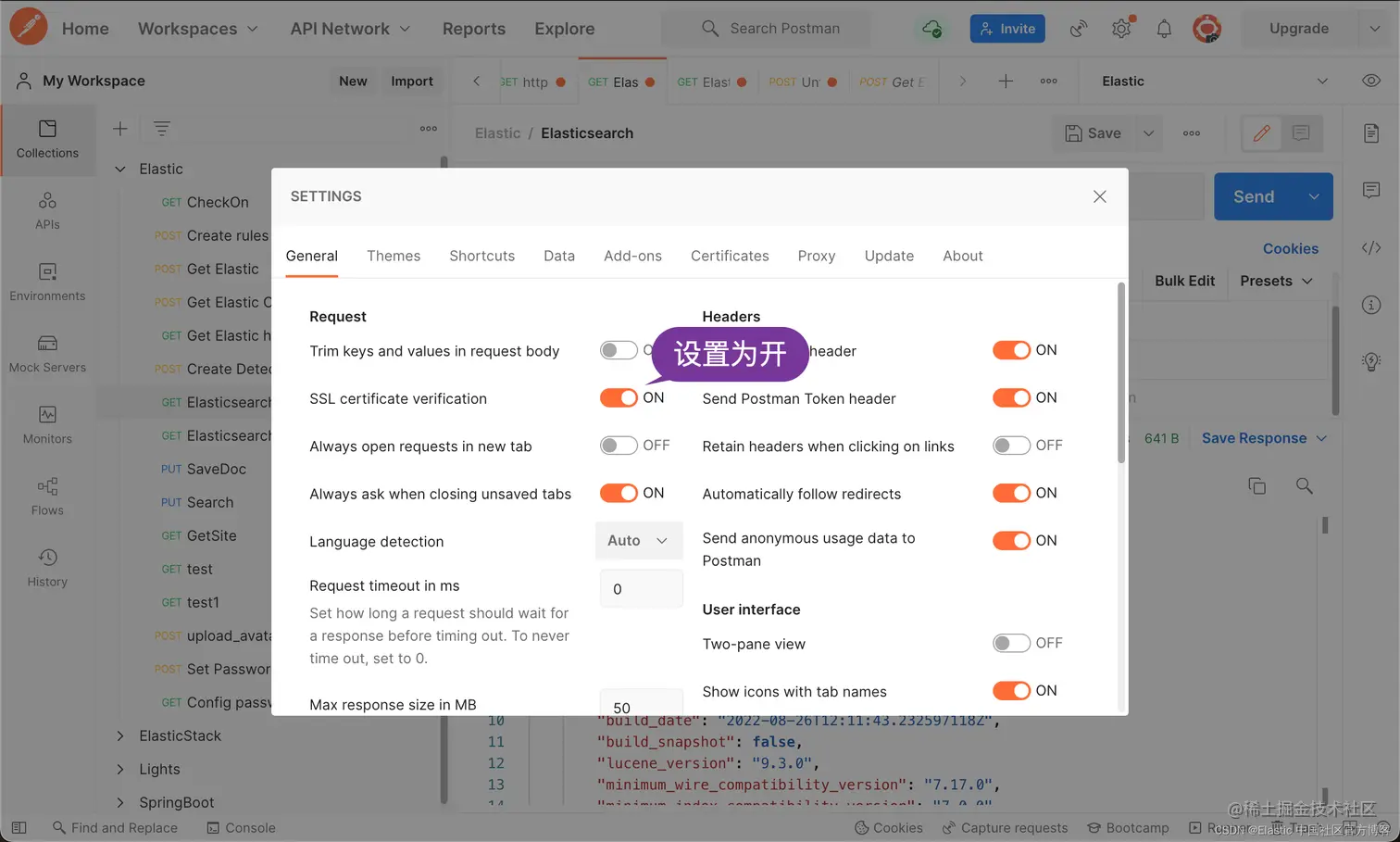Toggle Show icons with tab names
This screenshot has height=842, width=1400.
(1011, 690)
